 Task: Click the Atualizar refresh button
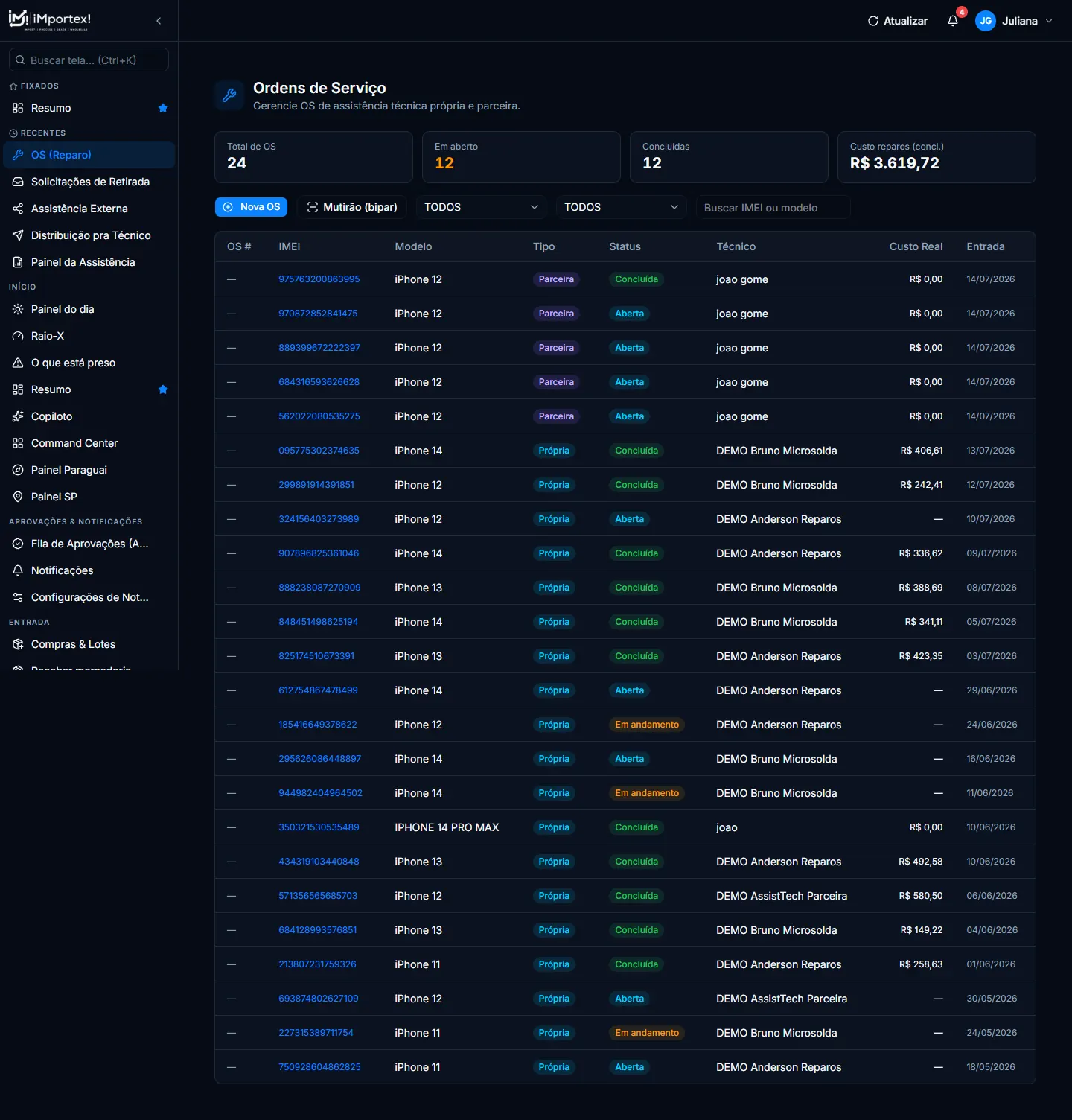(898, 21)
